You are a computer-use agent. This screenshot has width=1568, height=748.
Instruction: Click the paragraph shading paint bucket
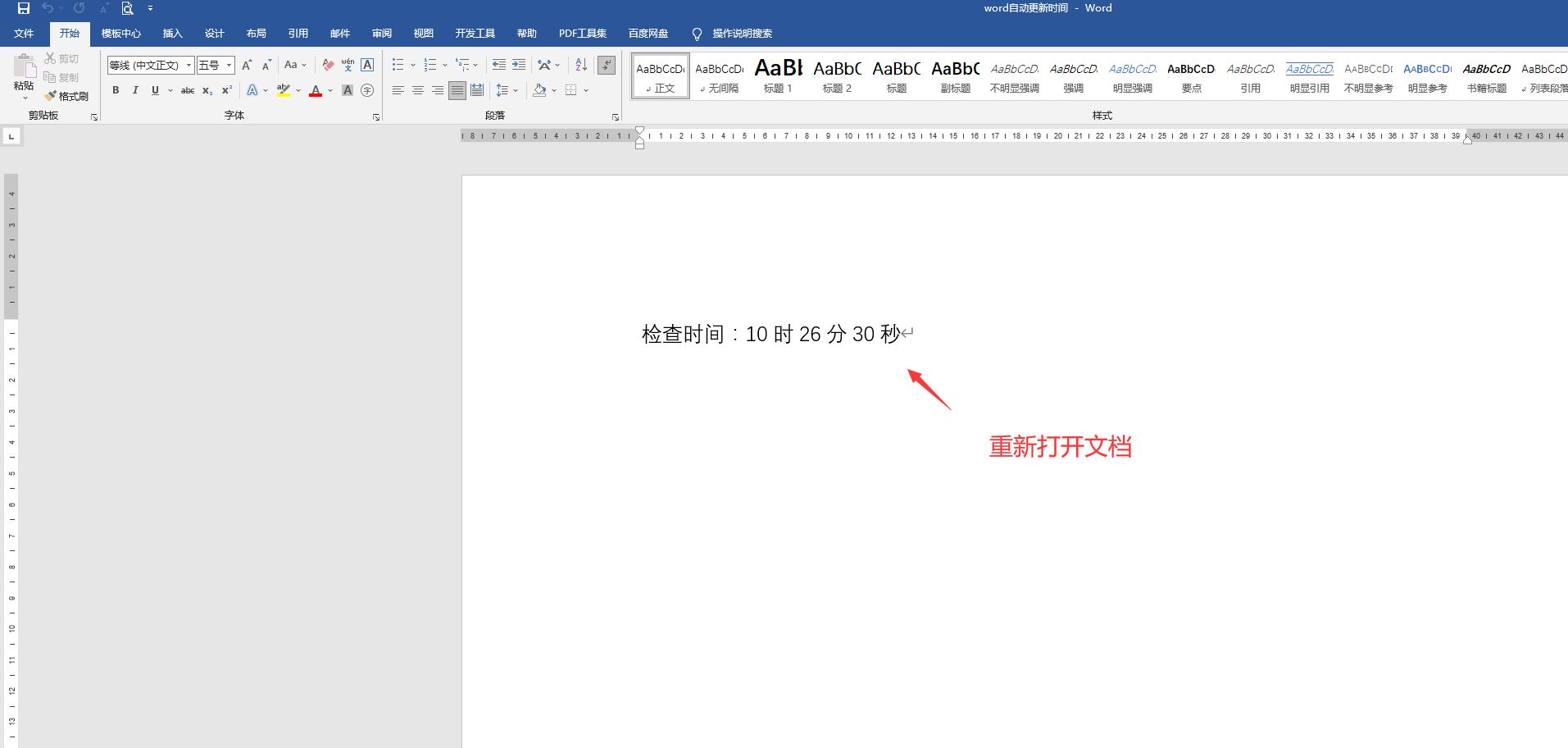pos(539,90)
